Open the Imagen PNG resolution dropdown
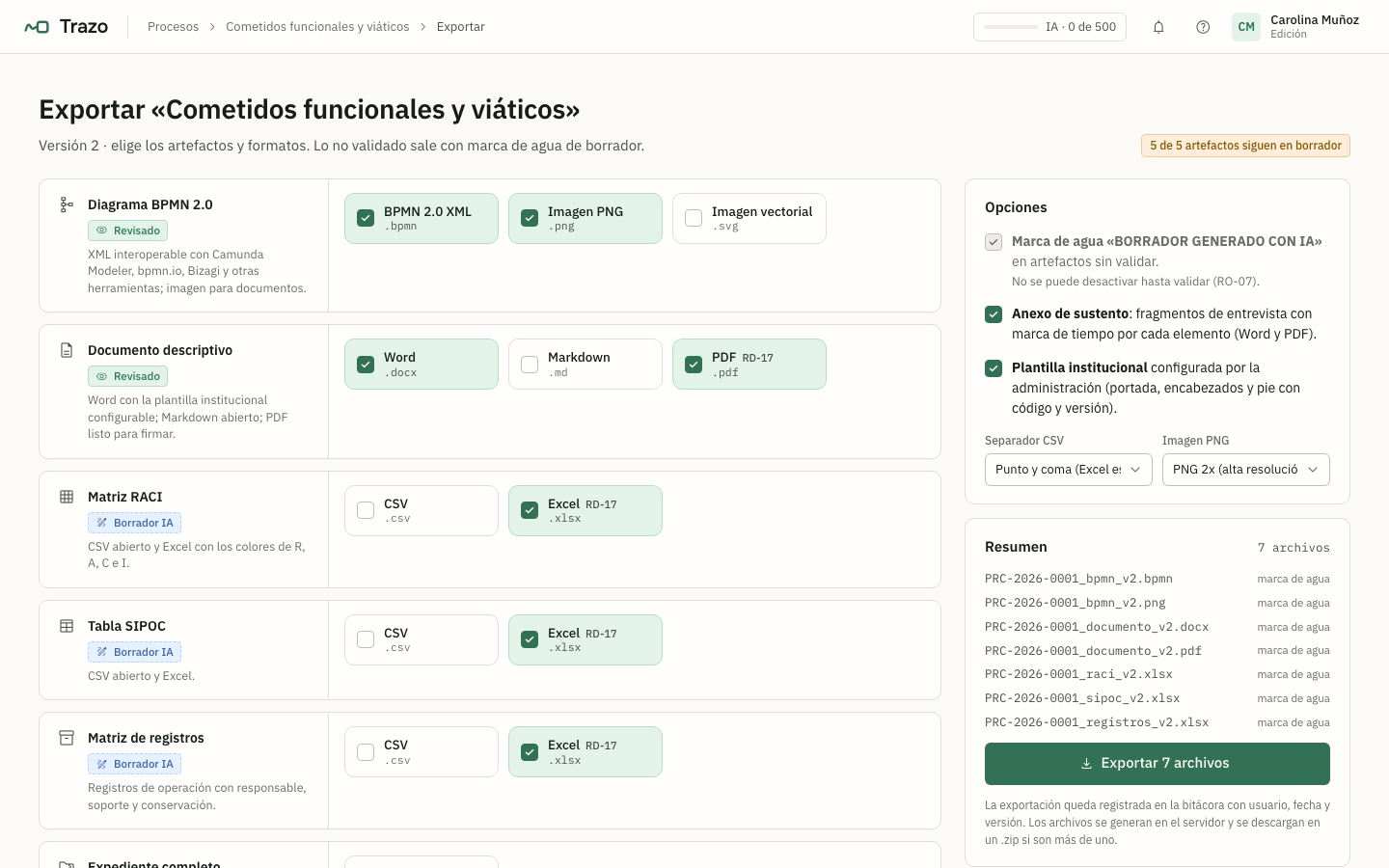This screenshot has width=1389, height=868. 1246,470
